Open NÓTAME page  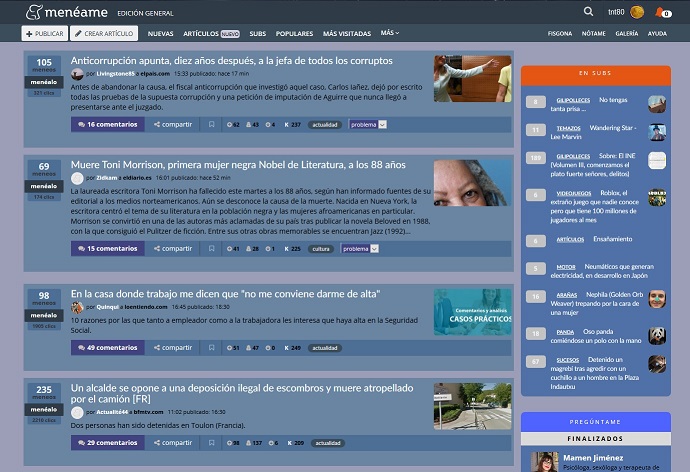(594, 33)
